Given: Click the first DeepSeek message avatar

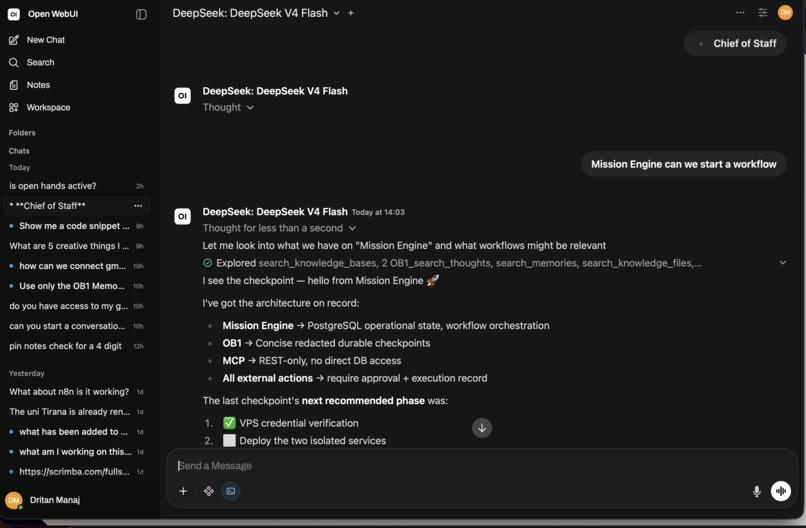Looking at the screenshot, I should 182,96.
